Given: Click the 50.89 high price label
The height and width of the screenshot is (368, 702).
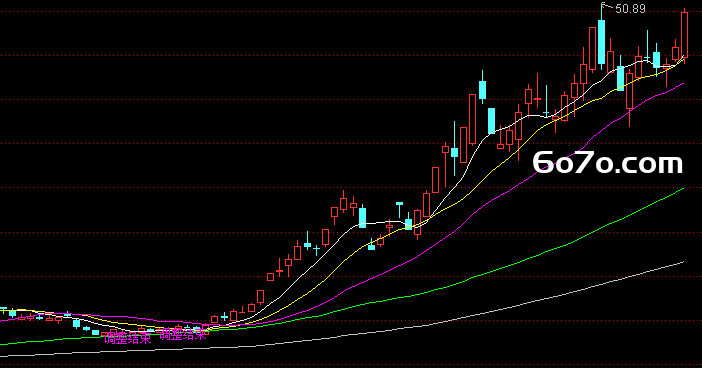Looking at the screenshot, I should pyautogui.click(x=630, y=9).
